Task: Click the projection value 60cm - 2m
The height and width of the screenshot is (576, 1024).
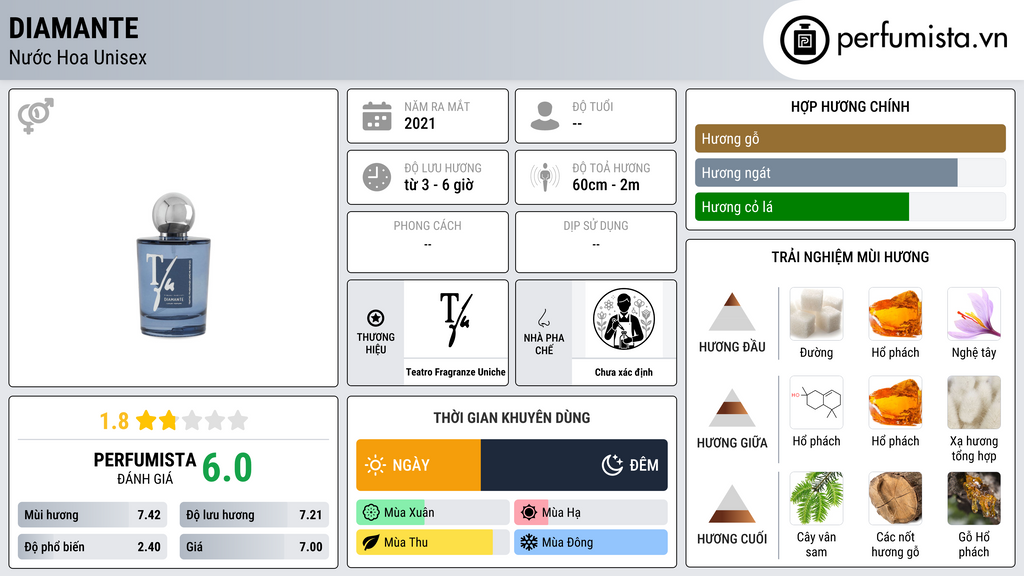Action: coord(606,185)
